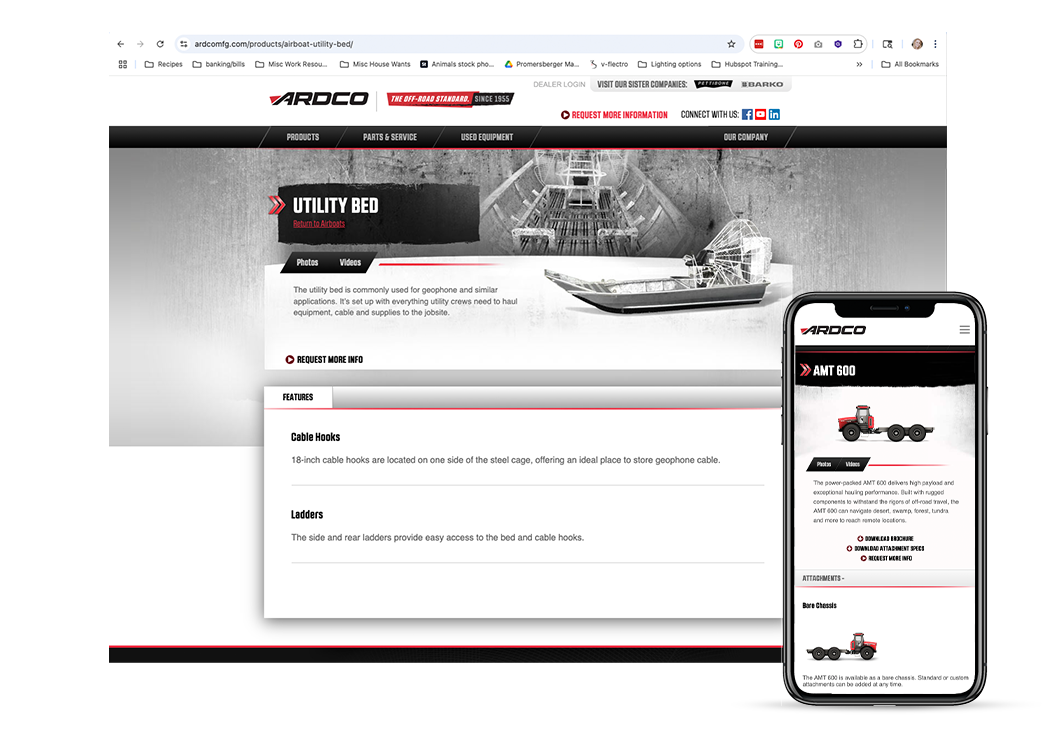This screenshot has height=750, width=1056.
Task: Click the red extension icon in toolbar
Action: tap(759, 44)
